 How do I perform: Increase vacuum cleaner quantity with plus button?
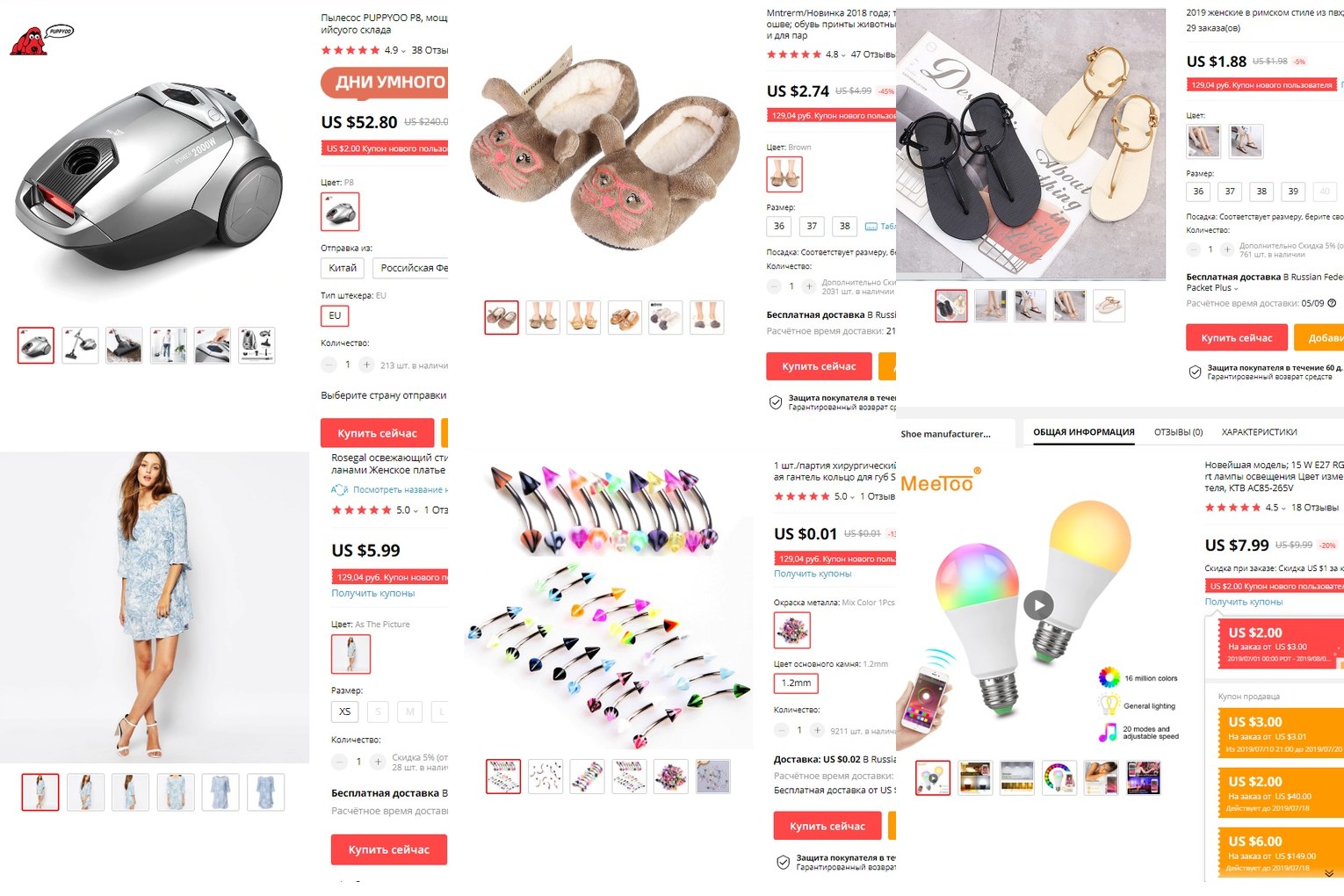(367, 365)
